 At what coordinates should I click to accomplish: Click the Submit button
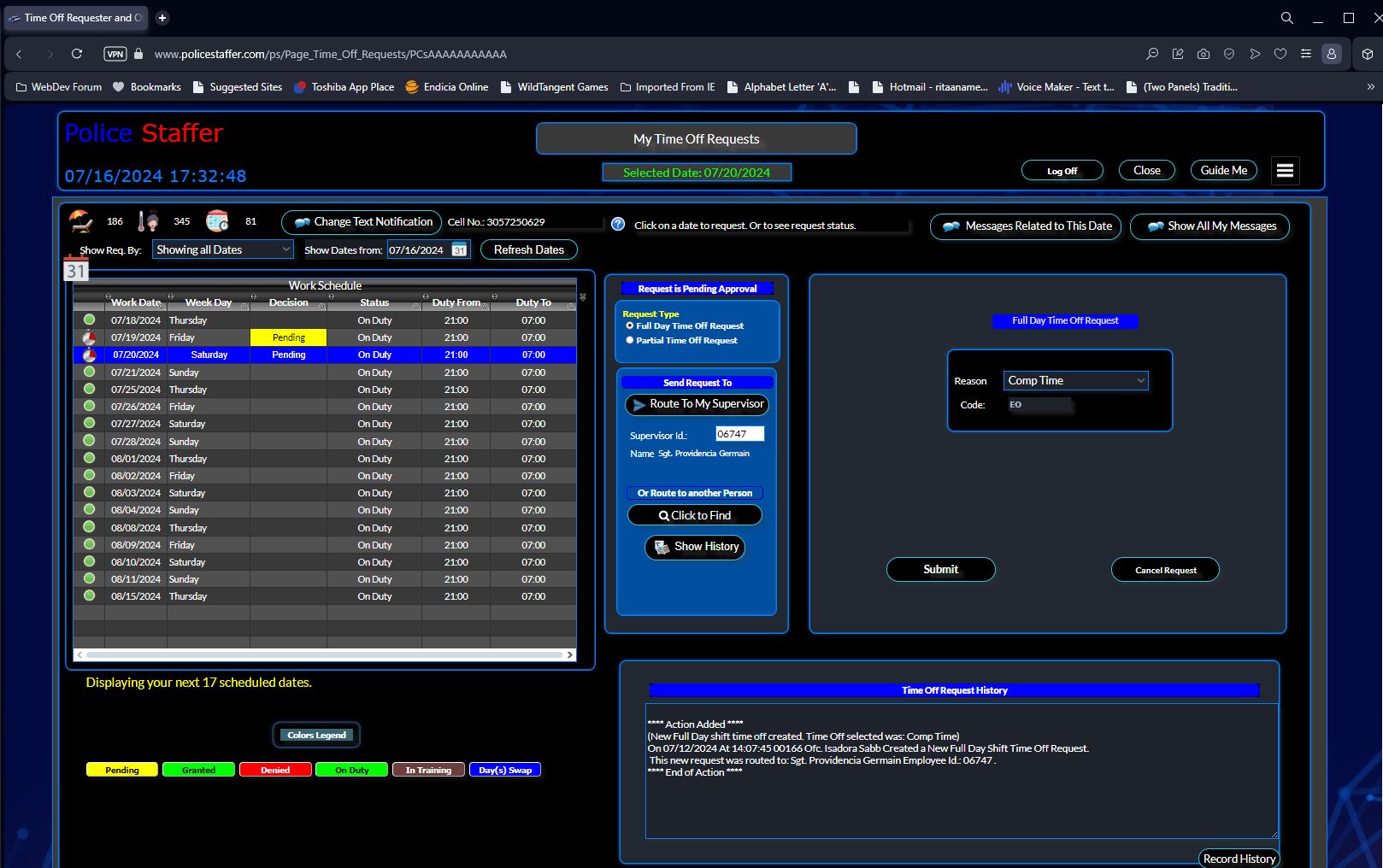tap(941, 570)
